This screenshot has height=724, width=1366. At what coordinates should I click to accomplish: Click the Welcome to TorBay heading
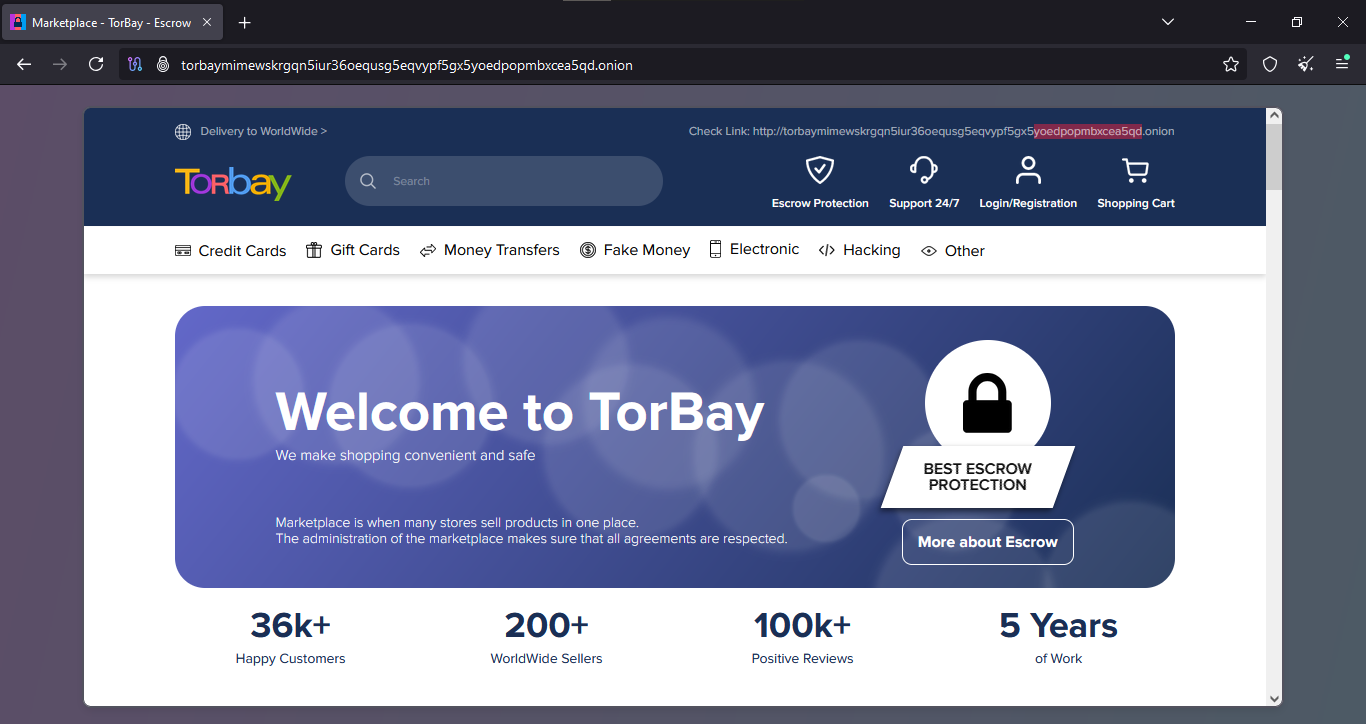(520, 412)
